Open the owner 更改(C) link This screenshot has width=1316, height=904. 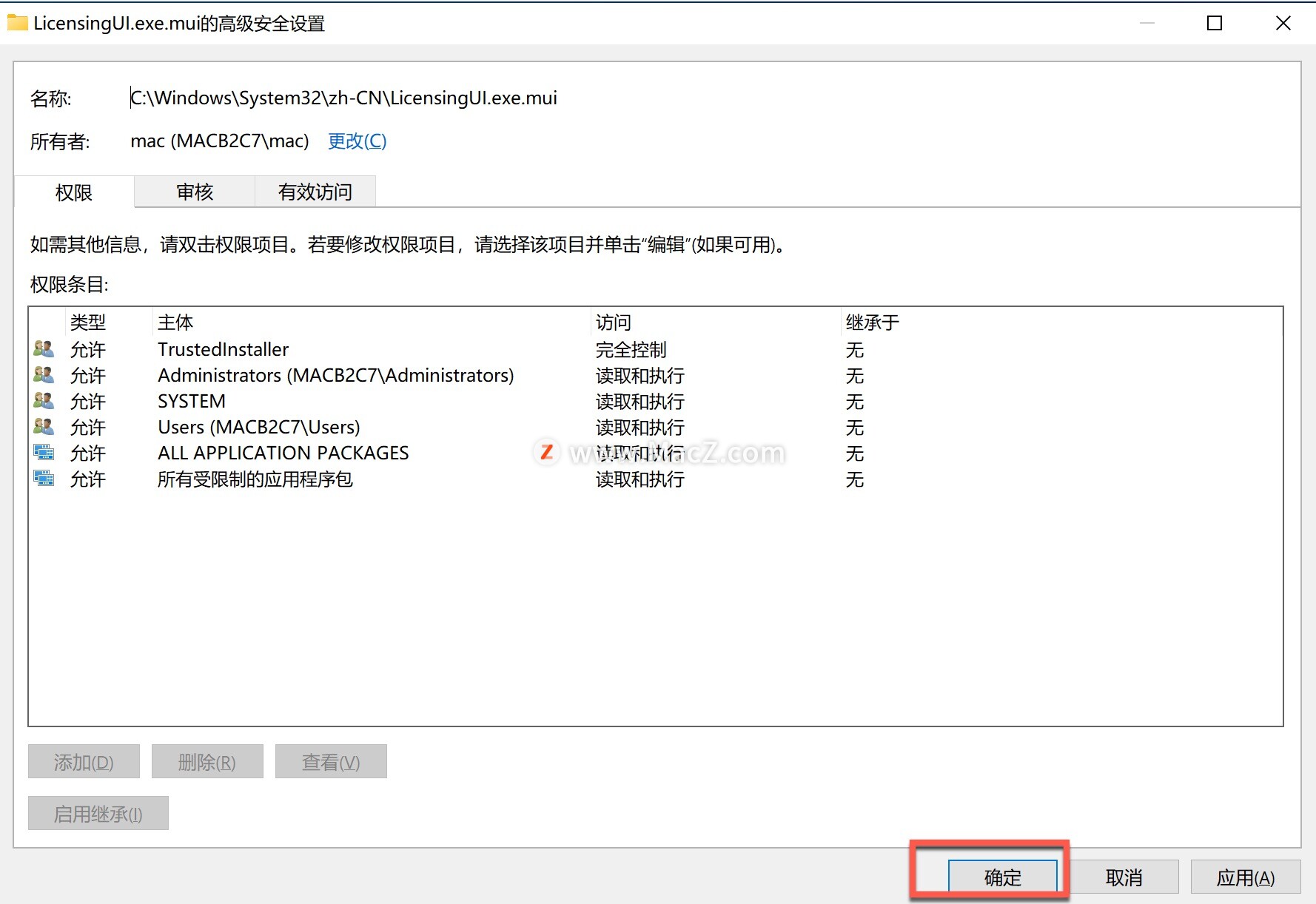356,141
